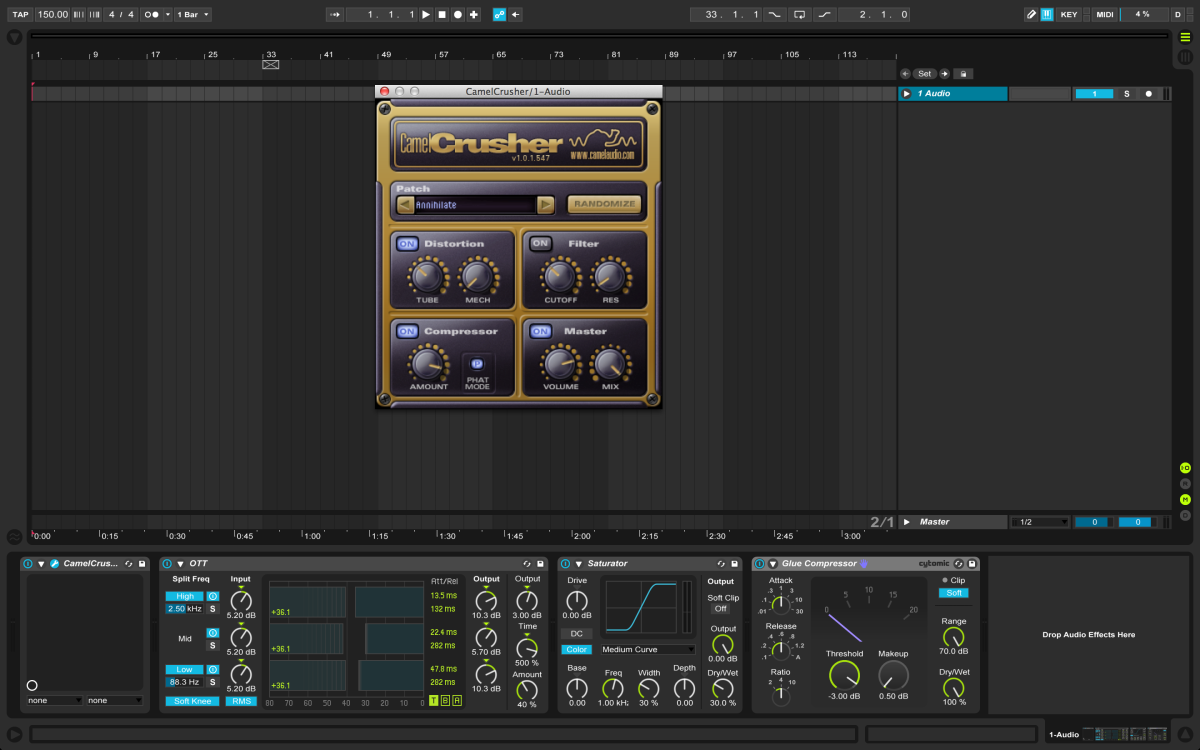Select the previous CamelCrusher patch
The height and width of the screenshot is (750, 1200).
(x=405, y=205)
